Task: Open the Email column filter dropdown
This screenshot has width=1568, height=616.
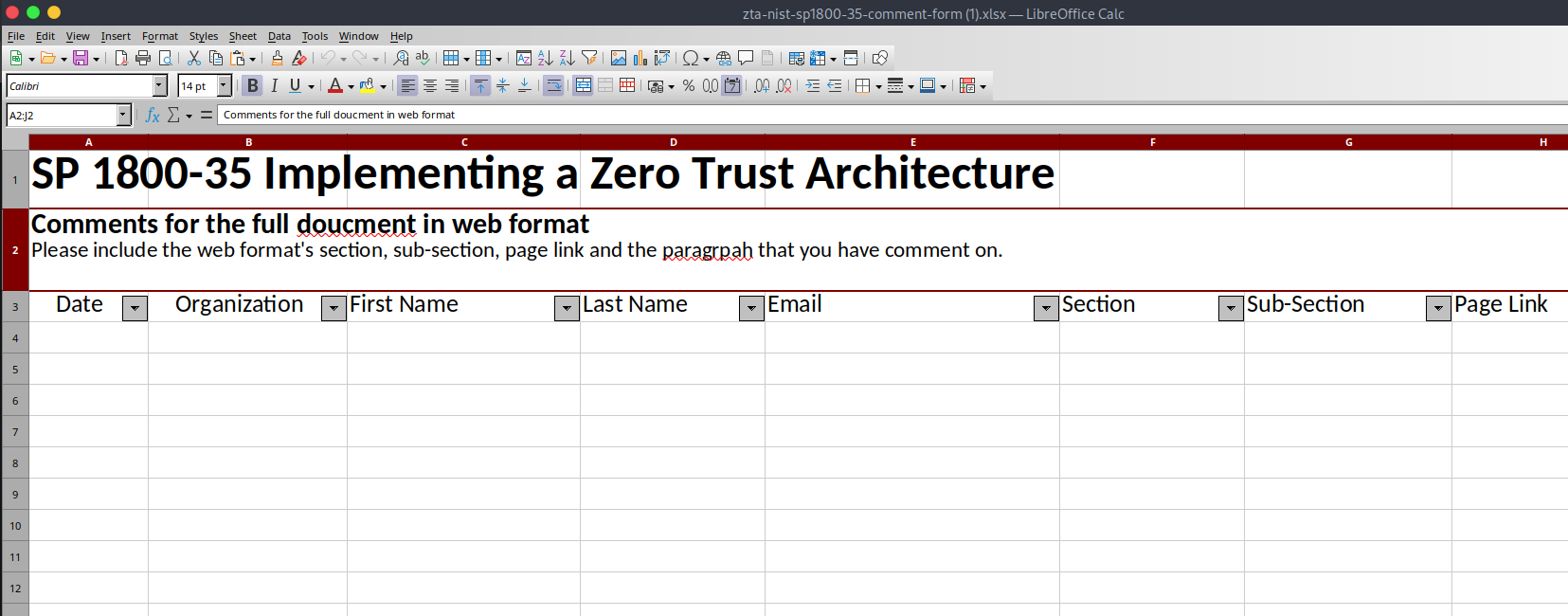Action: click(1047, 309)
